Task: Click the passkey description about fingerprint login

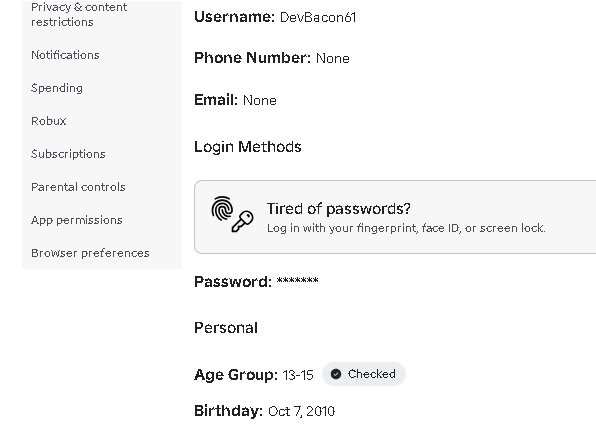Action: 406,228
